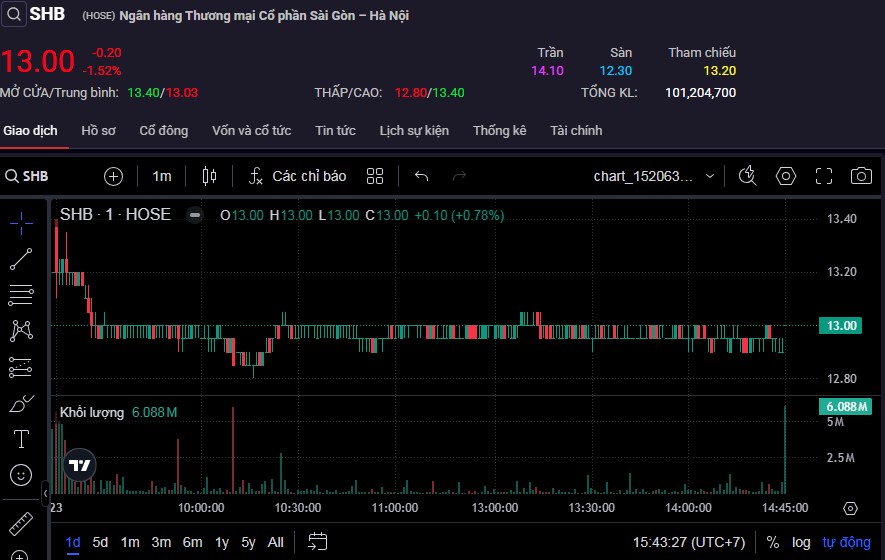Select the crosshair cursor tool
Image resolution: width=885 pixels, height=560 pixels.
point(21,223)
